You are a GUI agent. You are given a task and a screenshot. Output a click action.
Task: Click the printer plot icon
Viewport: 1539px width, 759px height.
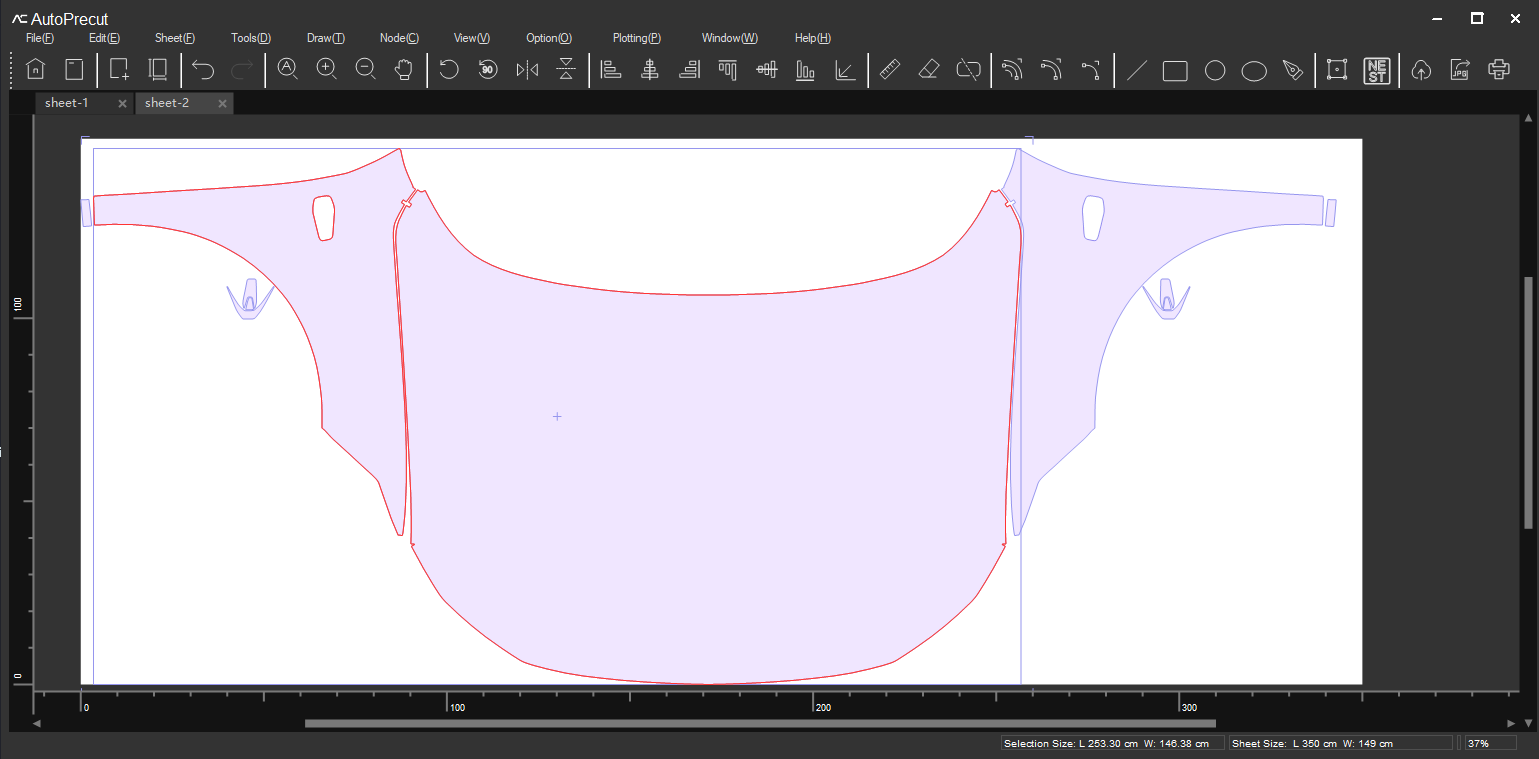tap(1499, 69)
